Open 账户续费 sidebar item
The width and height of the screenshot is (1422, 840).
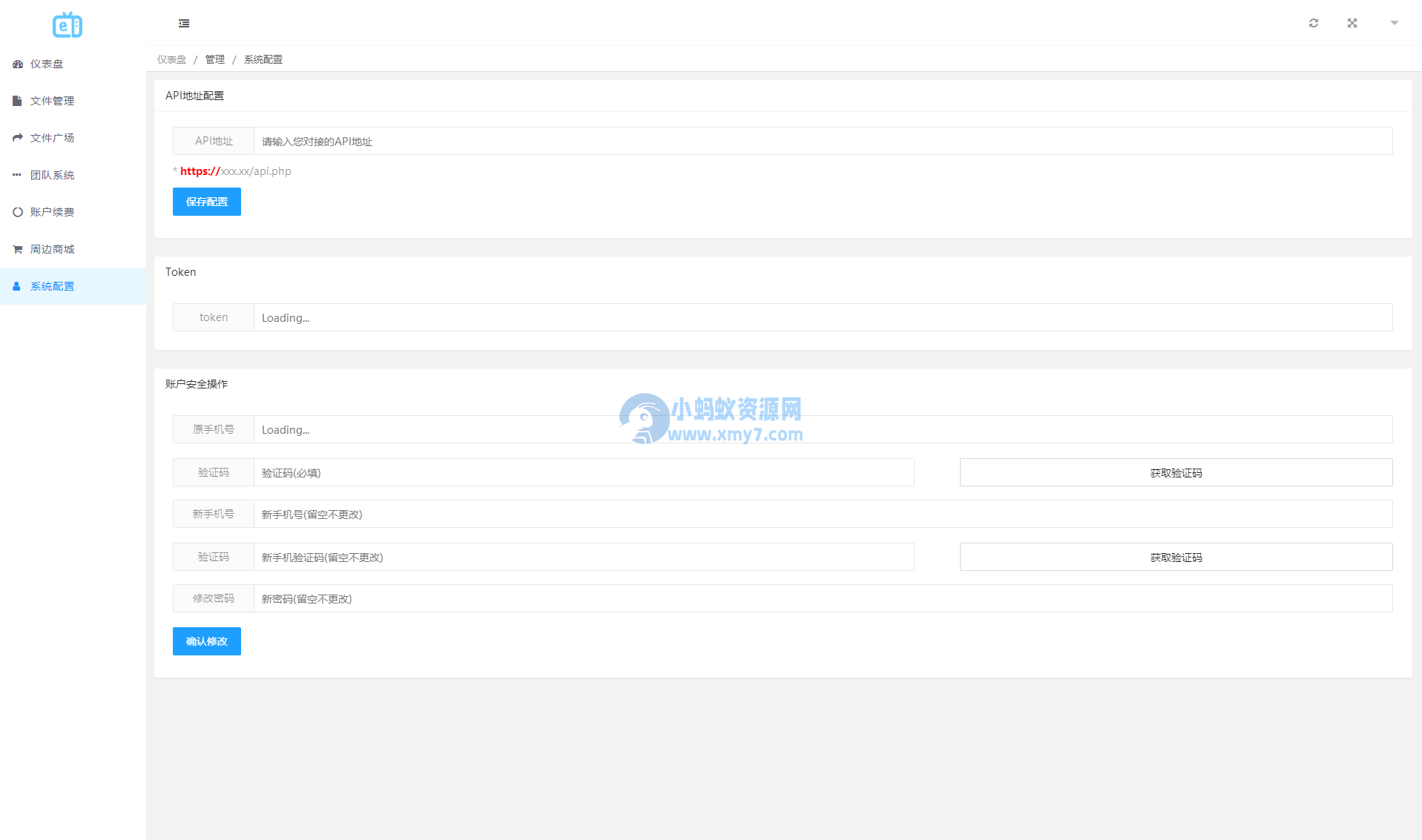(73, 212)
